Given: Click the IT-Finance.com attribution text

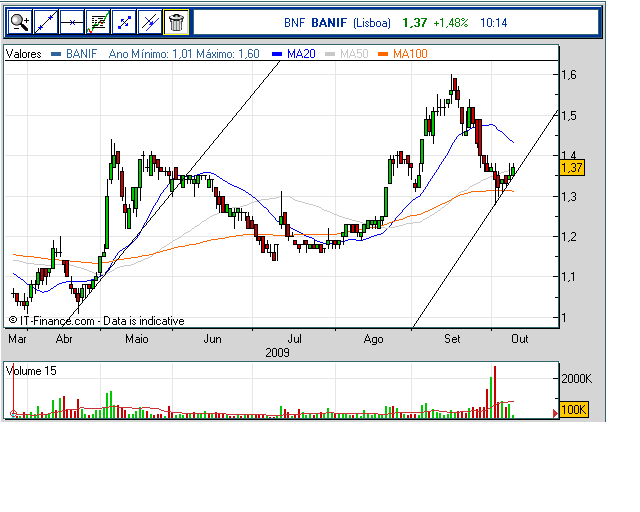Looking at the screenshot, I should (97, 320).
